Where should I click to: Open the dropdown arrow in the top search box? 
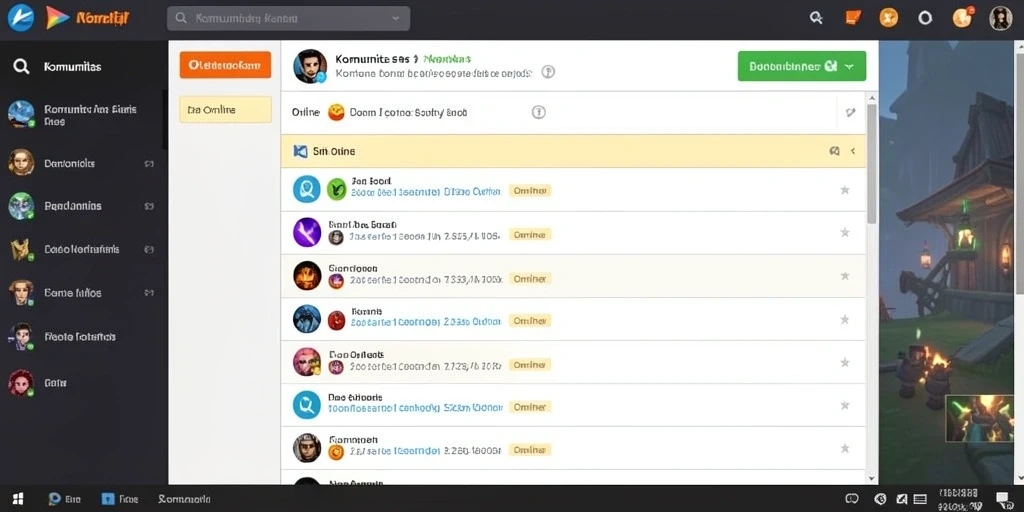(395, 18)
